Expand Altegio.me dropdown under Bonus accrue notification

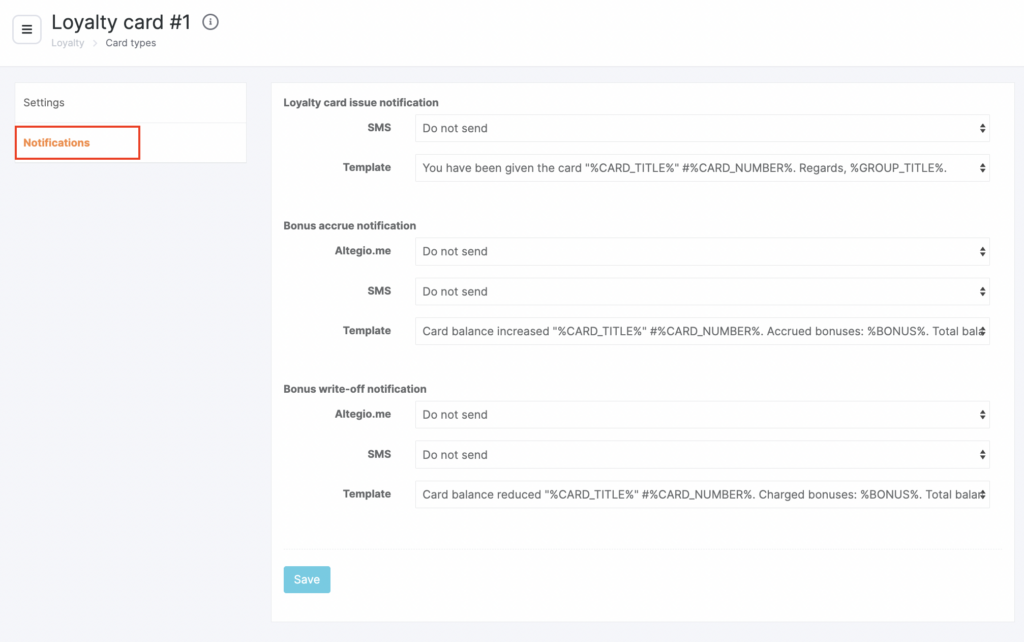(x=702, y=251)
